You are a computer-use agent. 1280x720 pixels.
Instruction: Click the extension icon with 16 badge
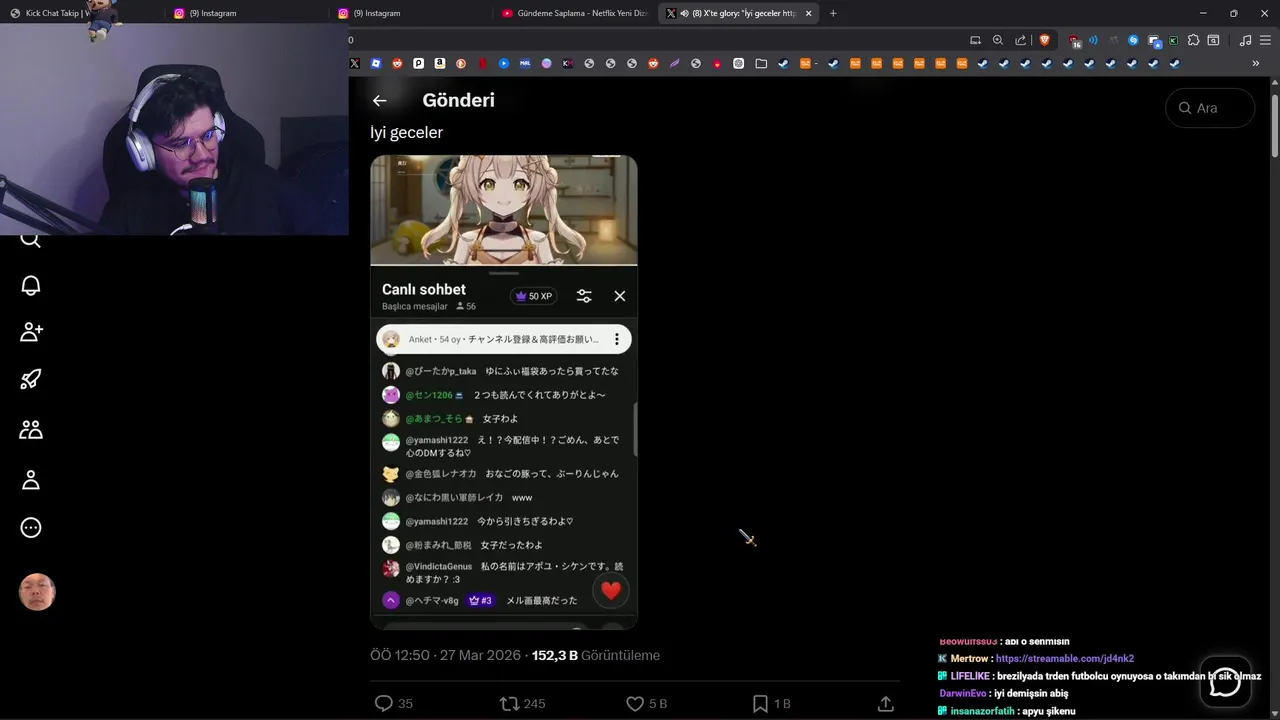[1075, 41]
